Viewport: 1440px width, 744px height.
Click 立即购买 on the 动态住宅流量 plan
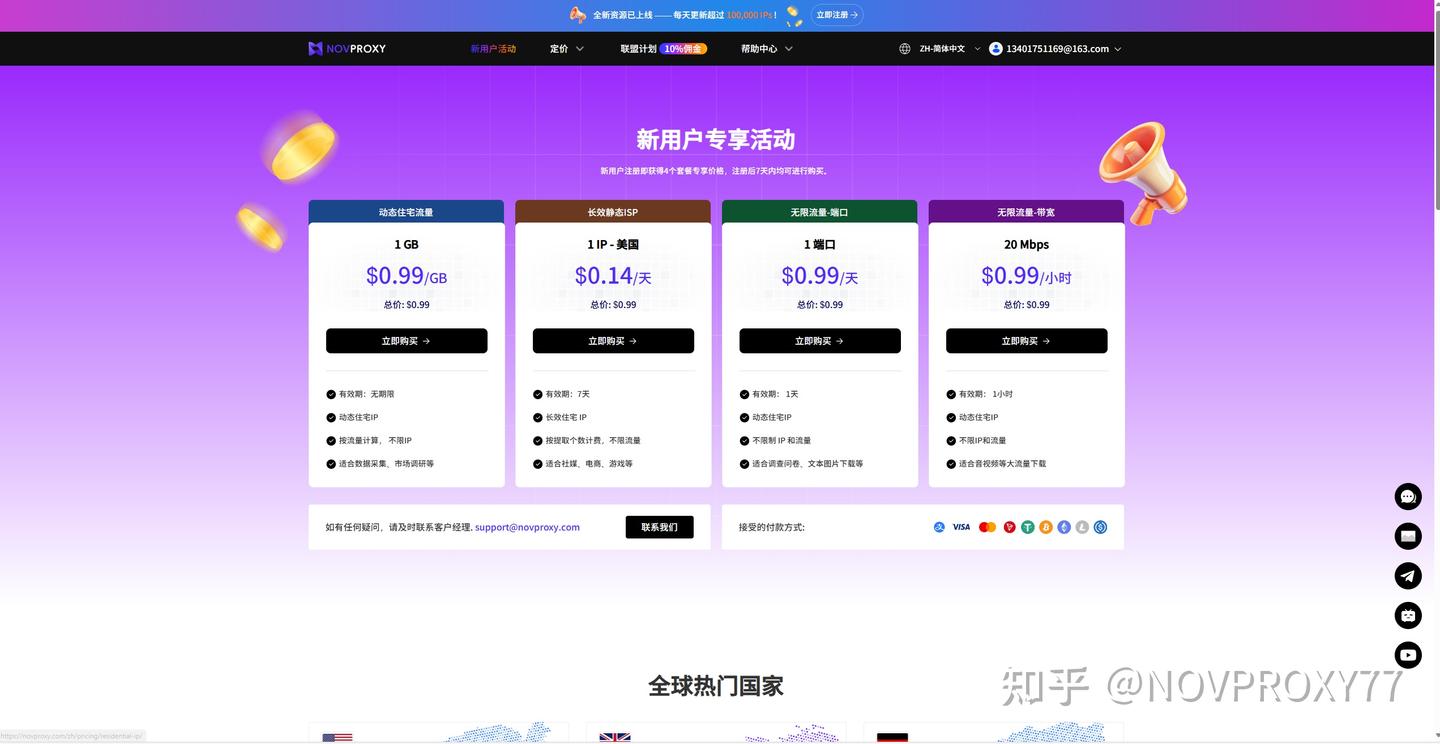(x=406, y=340)
